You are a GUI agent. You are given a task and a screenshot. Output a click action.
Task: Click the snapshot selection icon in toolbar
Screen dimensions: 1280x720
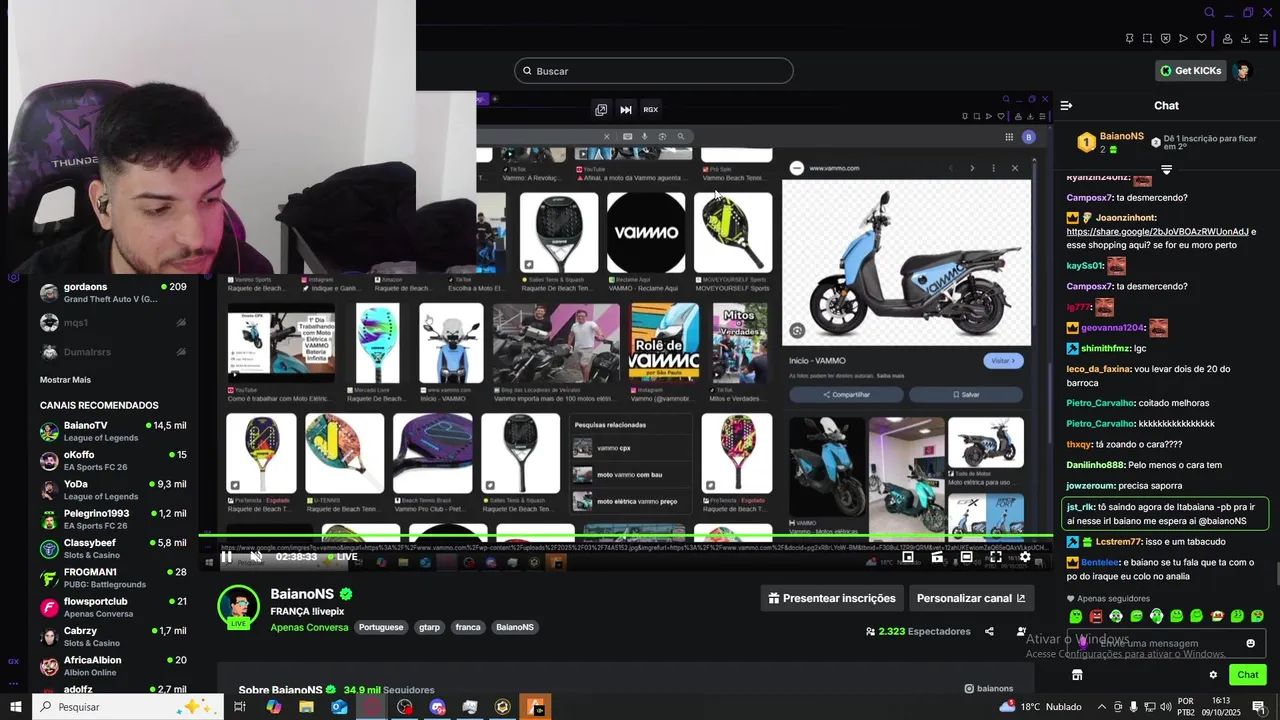click(1148, 39)
